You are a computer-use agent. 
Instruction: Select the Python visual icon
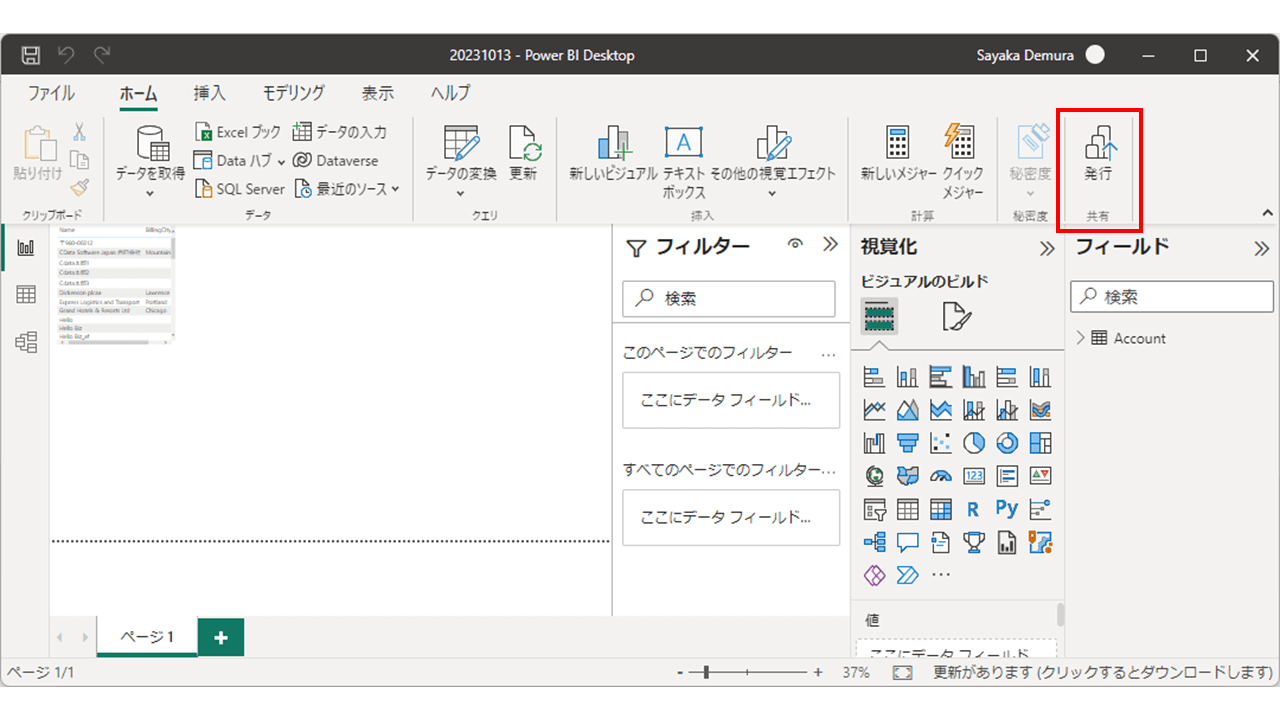click(x=1006, y=509)
